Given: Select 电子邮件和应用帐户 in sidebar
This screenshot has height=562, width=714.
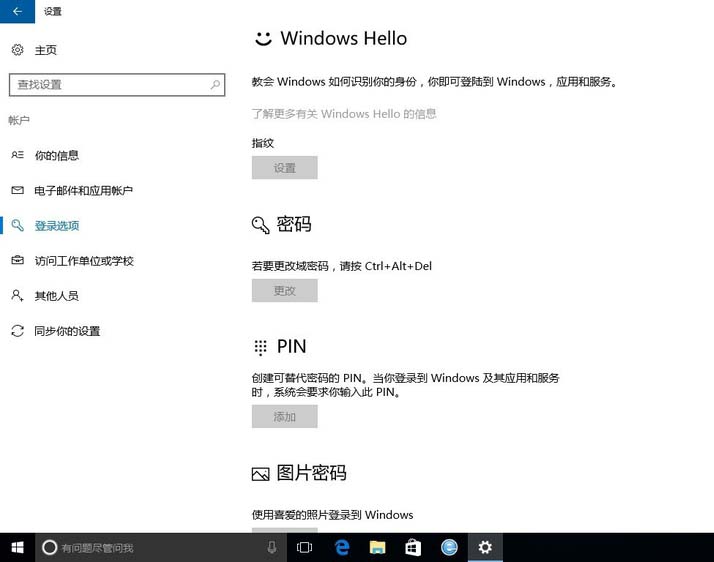Looking at the screenshot, I should tap(83, 191).
